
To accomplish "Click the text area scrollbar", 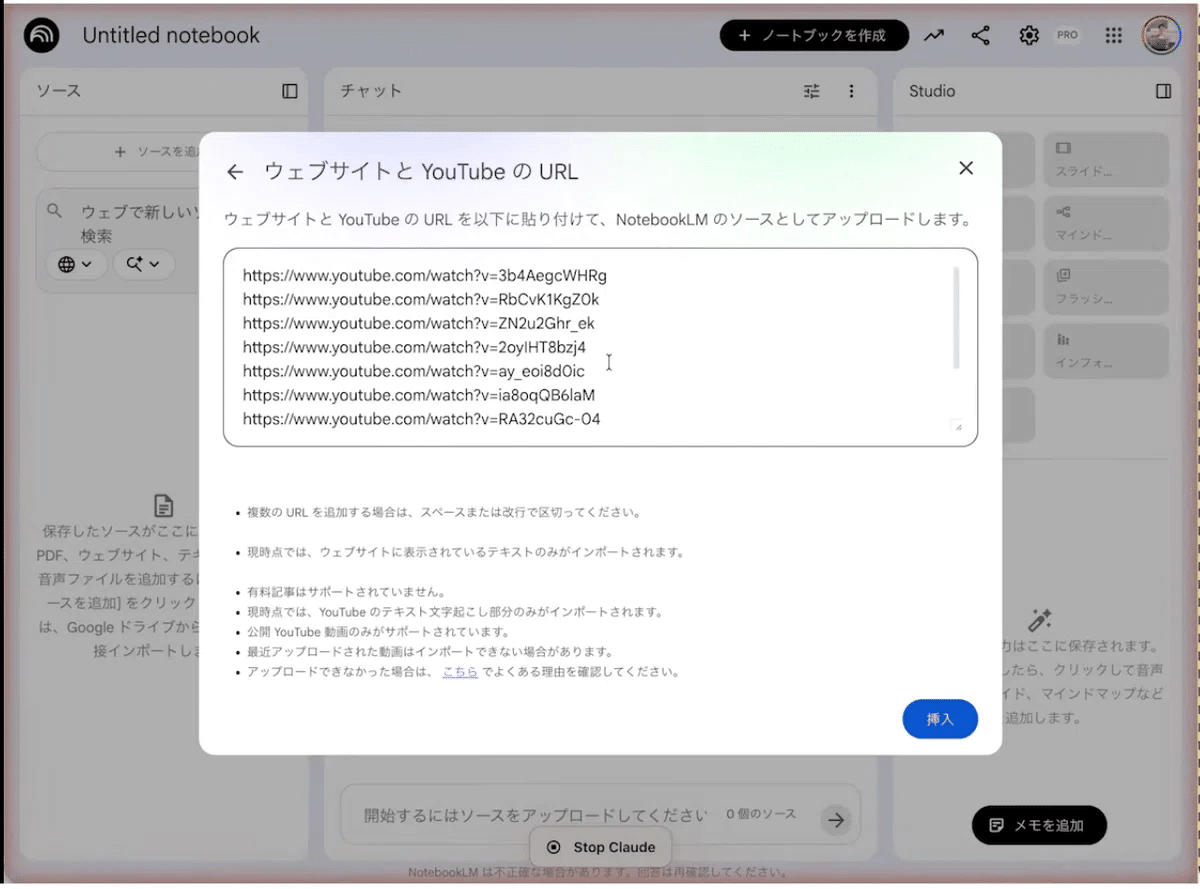I will click(x=957, y=318).
